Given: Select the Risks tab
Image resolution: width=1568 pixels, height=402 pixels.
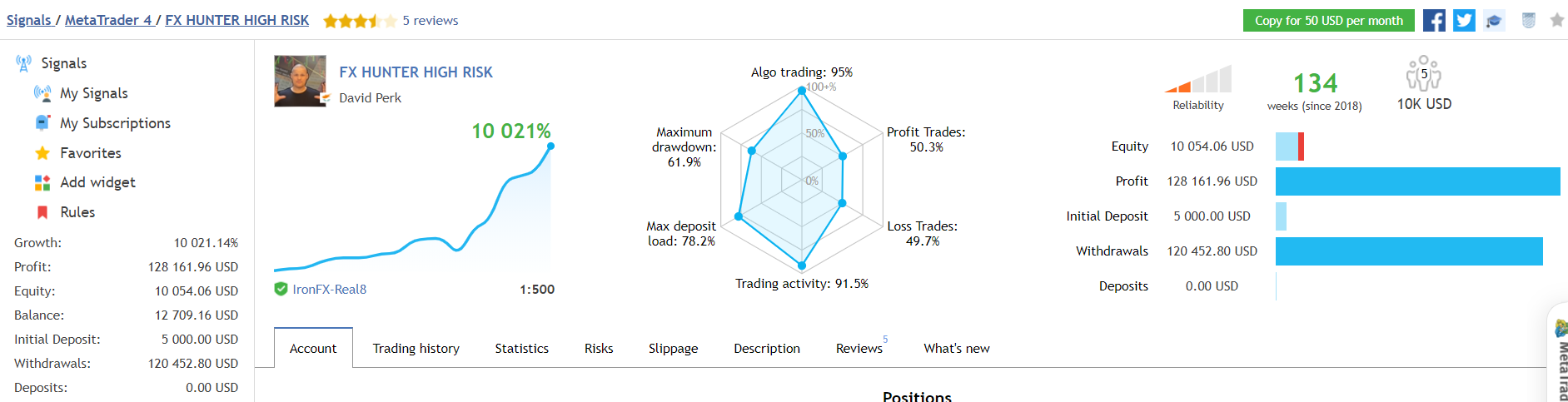Looking at the screenshot, I should pos(599,348).
